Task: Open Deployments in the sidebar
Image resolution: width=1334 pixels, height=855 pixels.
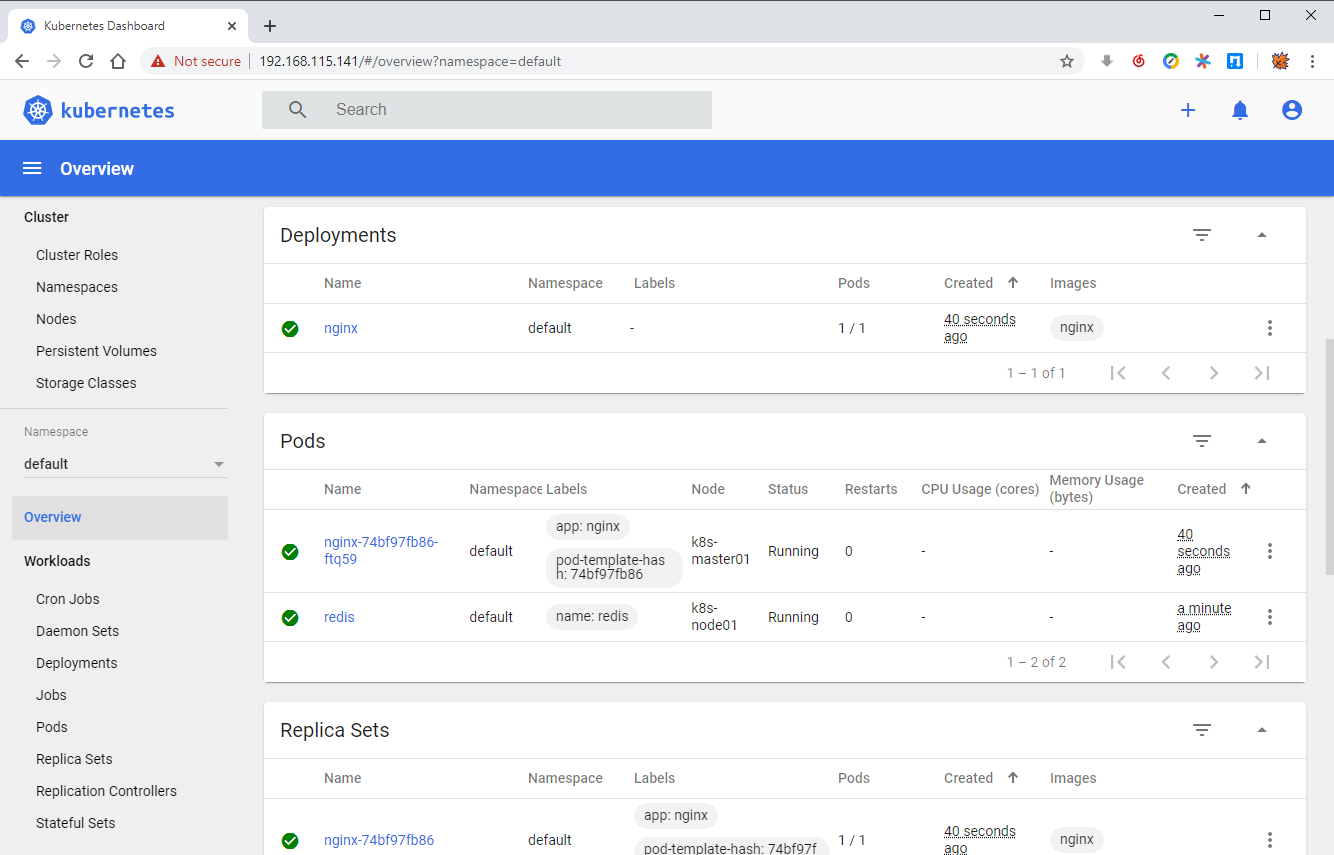Action: click(76, 663)
